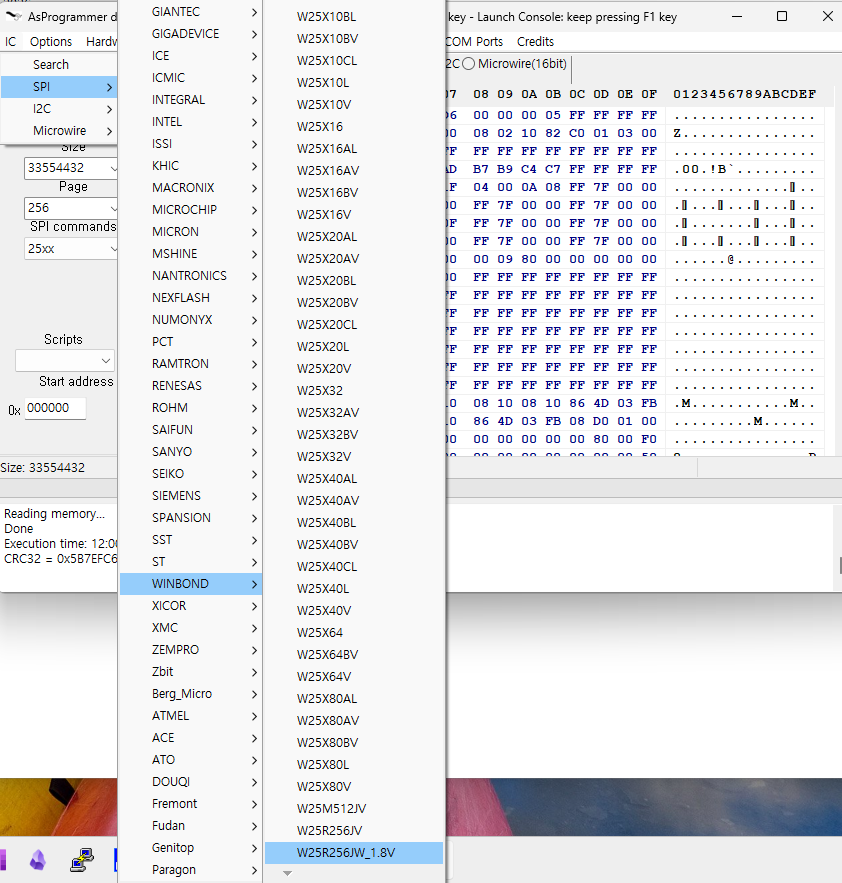Expand the ZEMPRO manufacturer submenu
Image resolution: width=842 pixels, height=883 pixels.
pos(191,649)
